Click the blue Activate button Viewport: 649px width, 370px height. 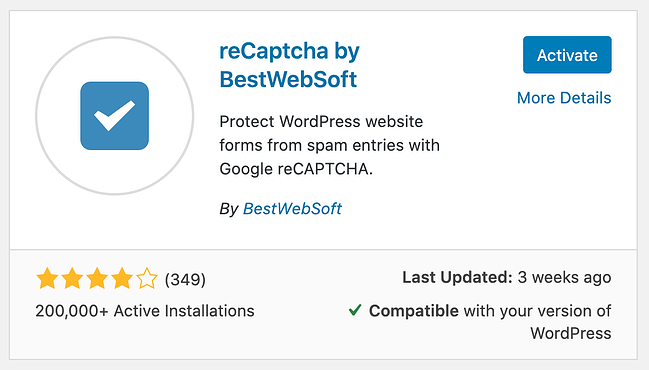tap(567, 55)
